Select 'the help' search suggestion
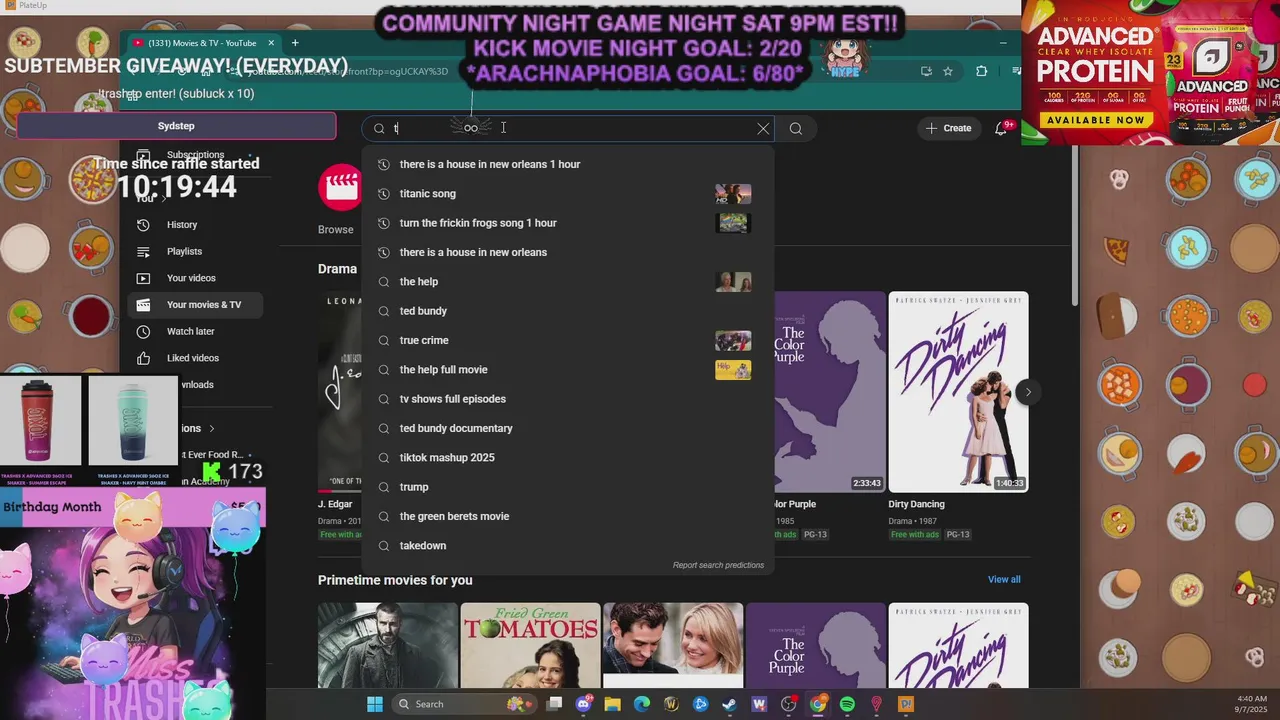Image resolution: width=1280 pixels, height=720 pixels. (x=568, y=282)
